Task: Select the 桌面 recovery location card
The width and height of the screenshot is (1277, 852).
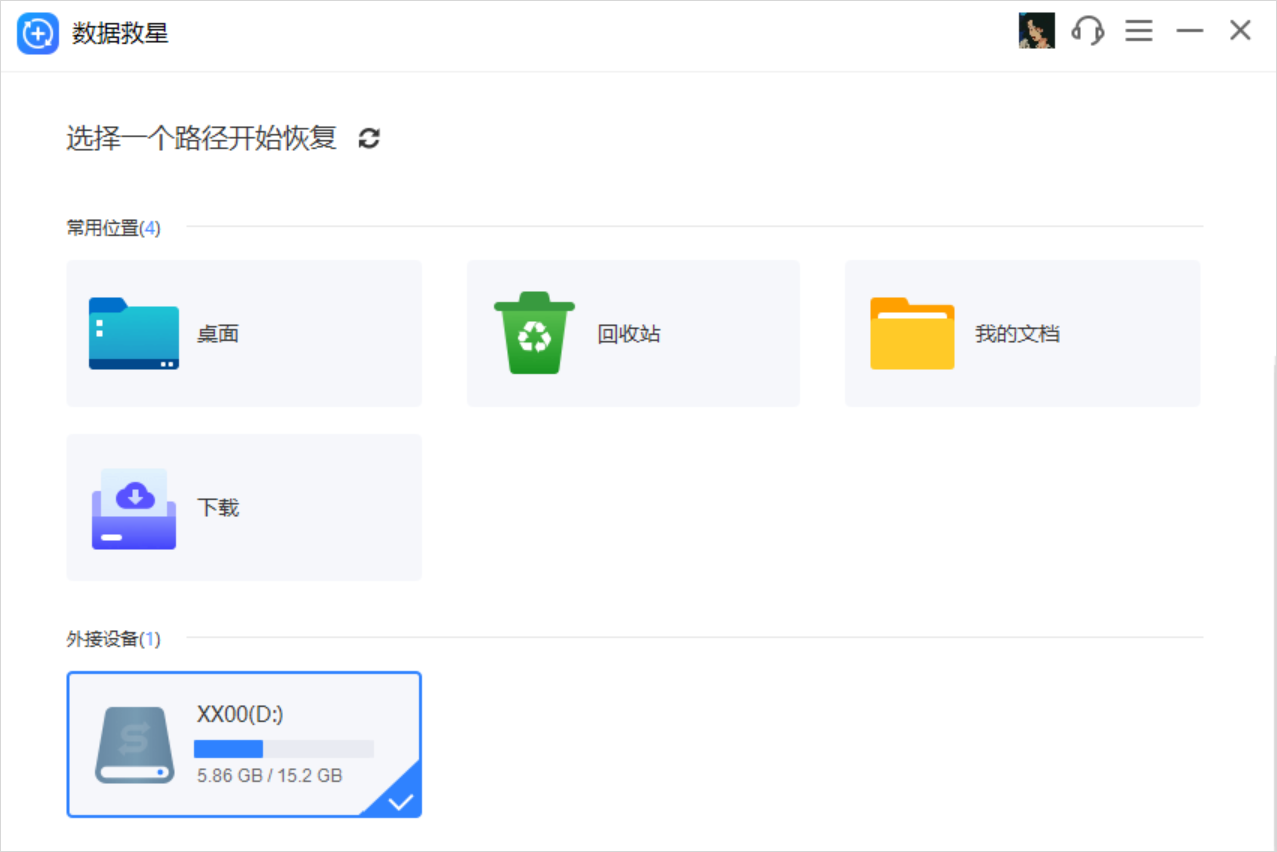Action: pyautogui.click(x=244, y=332)
